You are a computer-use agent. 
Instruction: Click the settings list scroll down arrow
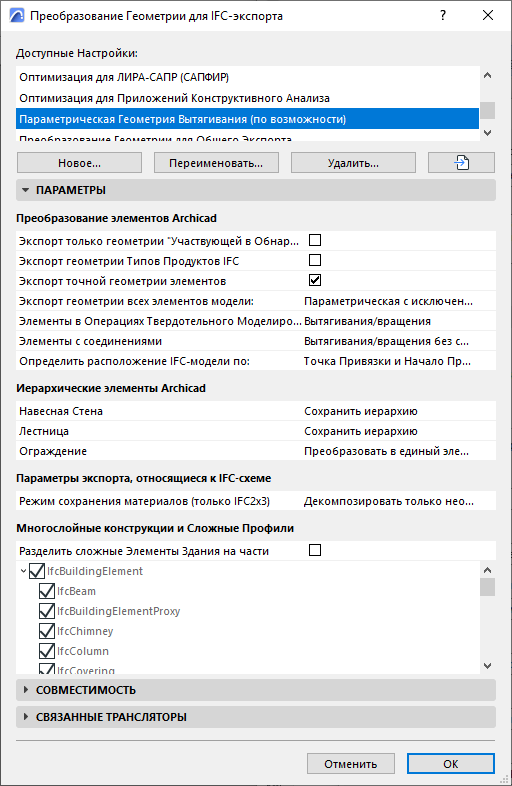tap(487, 133)
